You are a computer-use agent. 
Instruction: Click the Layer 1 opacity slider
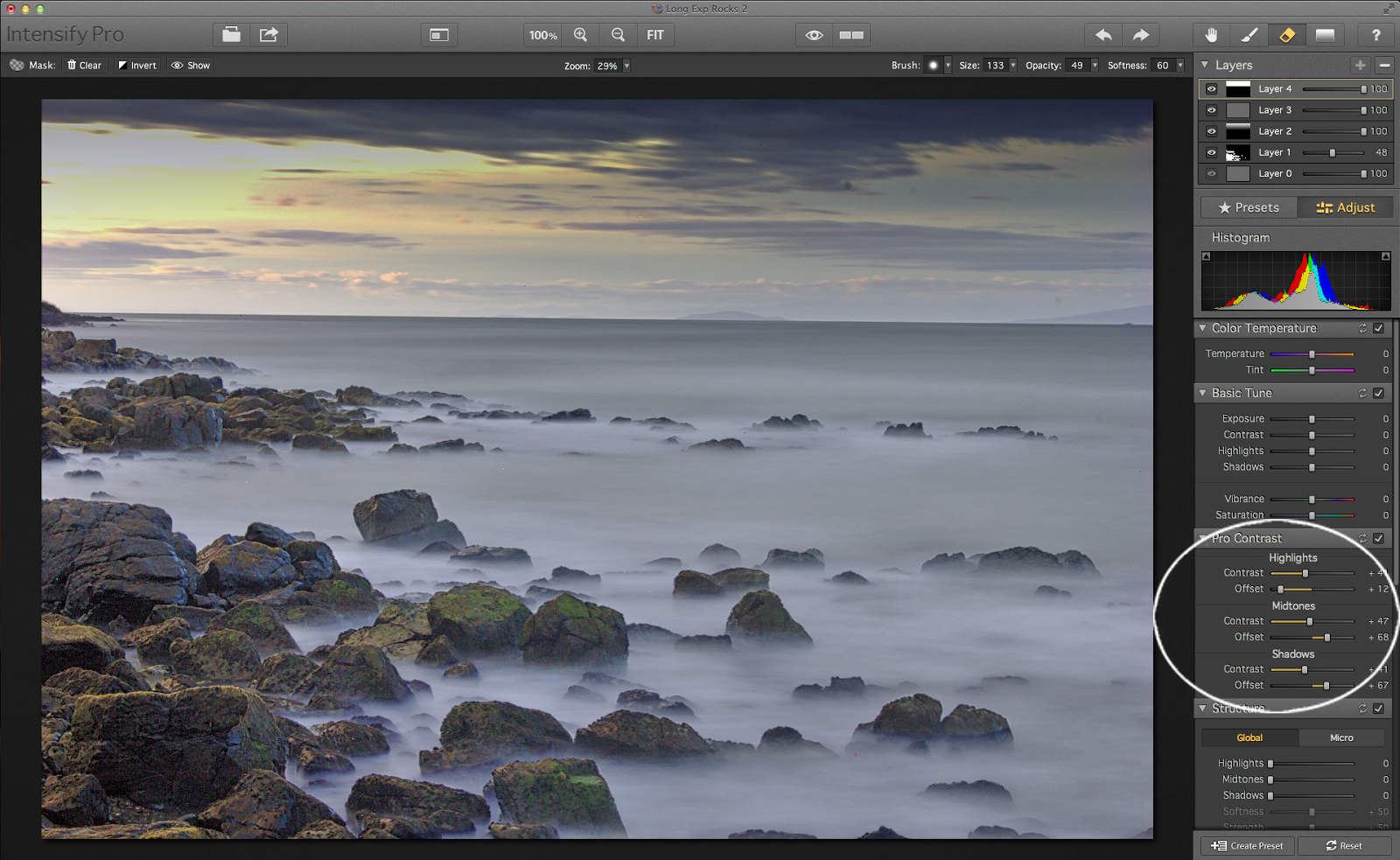pos(1333,153)
